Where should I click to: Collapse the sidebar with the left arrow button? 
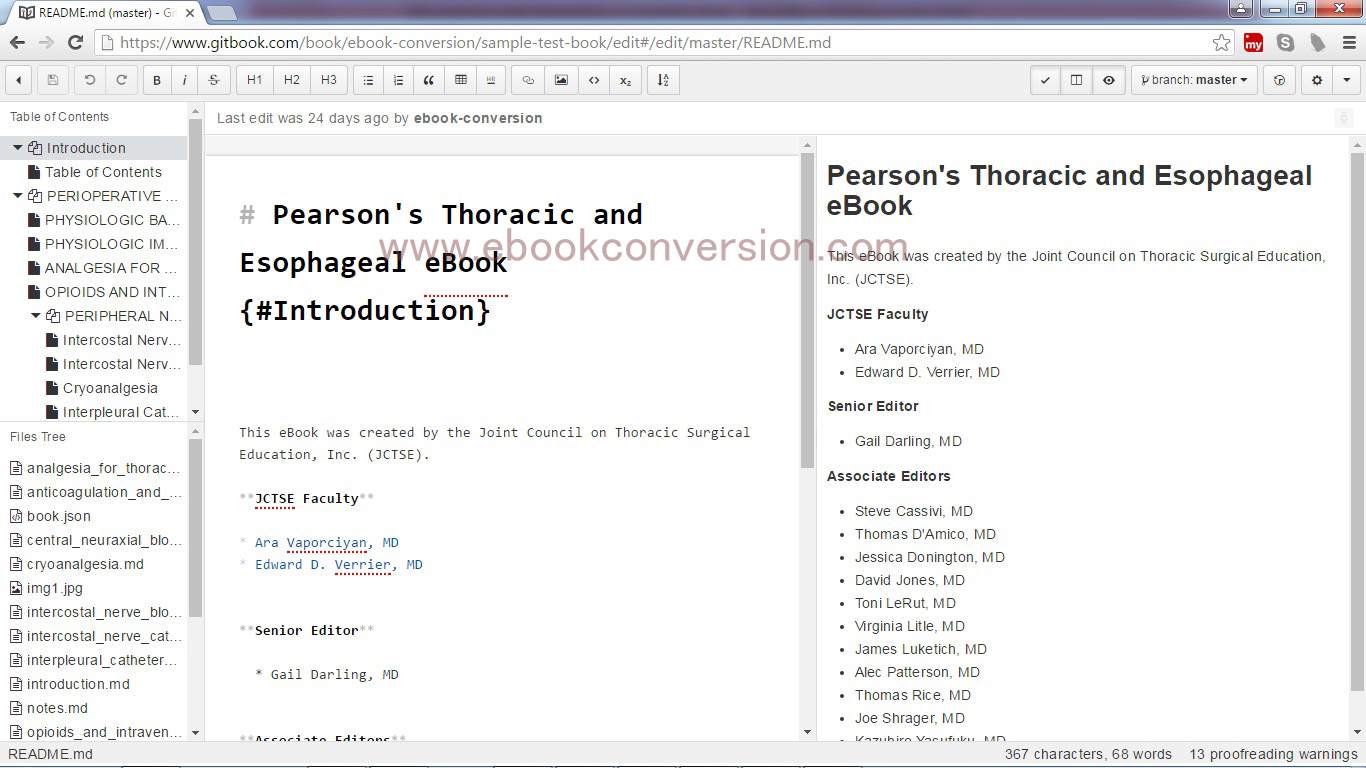click(18, 80)
